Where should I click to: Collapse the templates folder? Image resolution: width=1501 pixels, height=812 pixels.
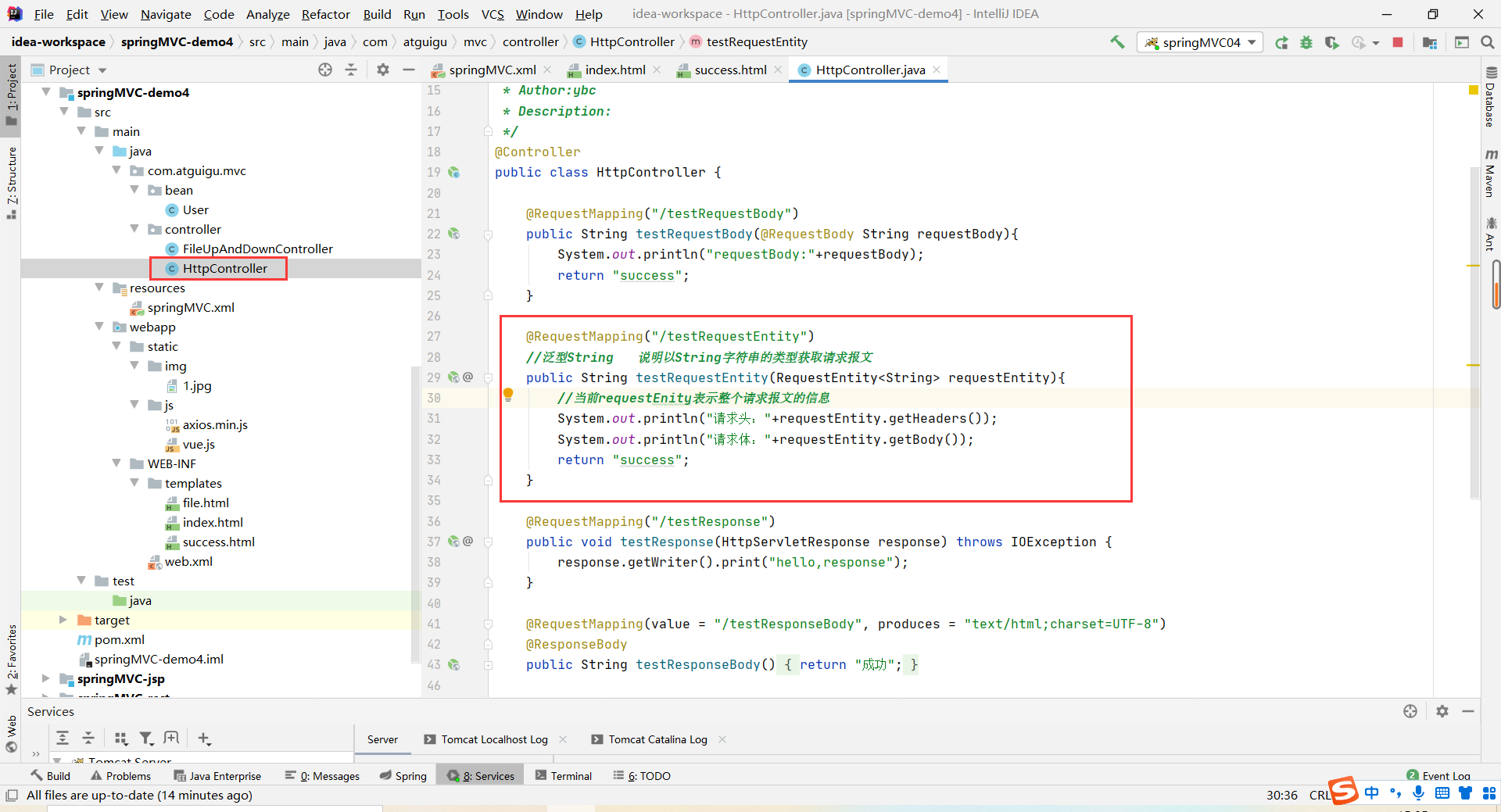point(134,483)
